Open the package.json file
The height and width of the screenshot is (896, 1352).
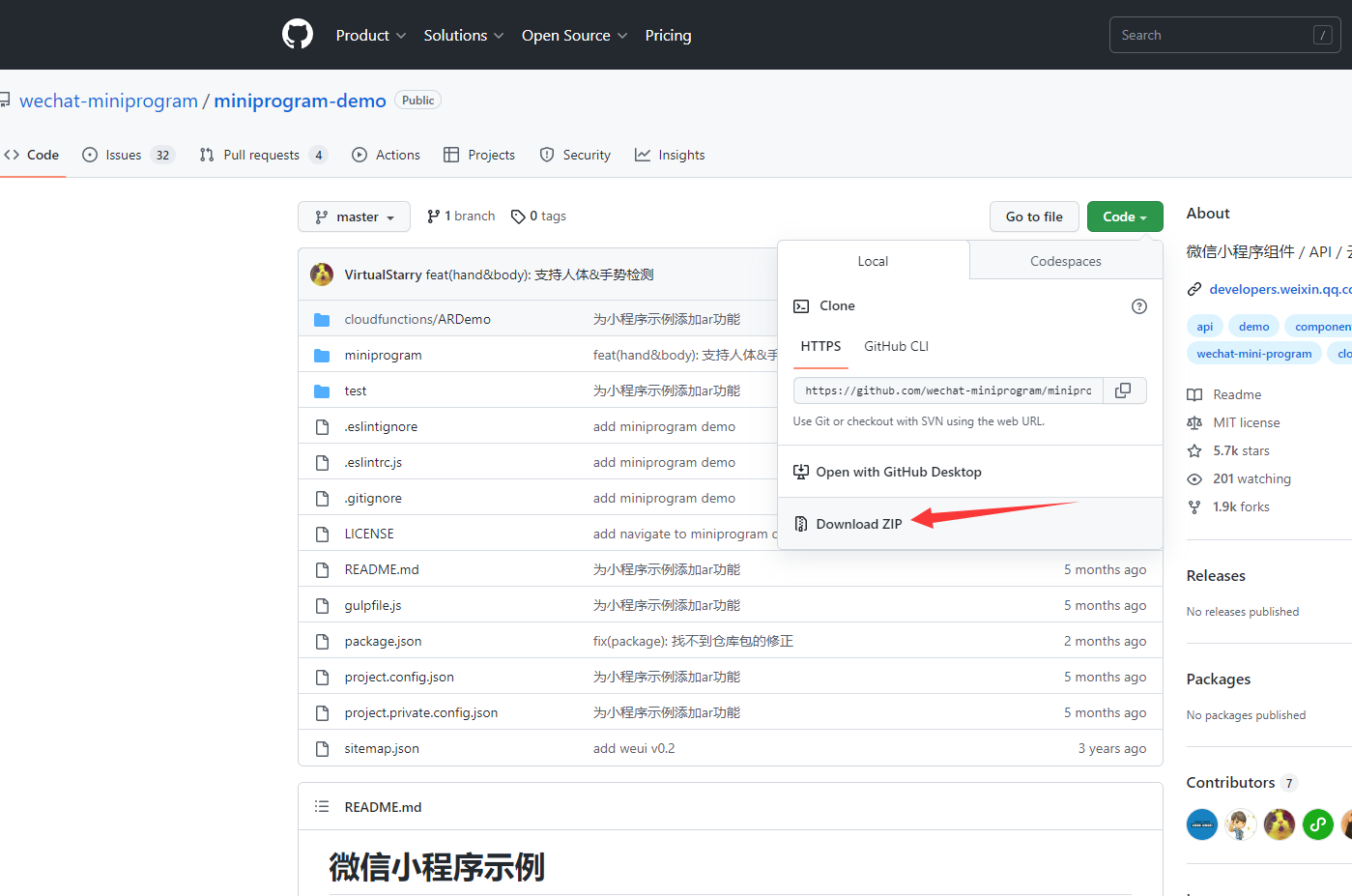point(383,642)
